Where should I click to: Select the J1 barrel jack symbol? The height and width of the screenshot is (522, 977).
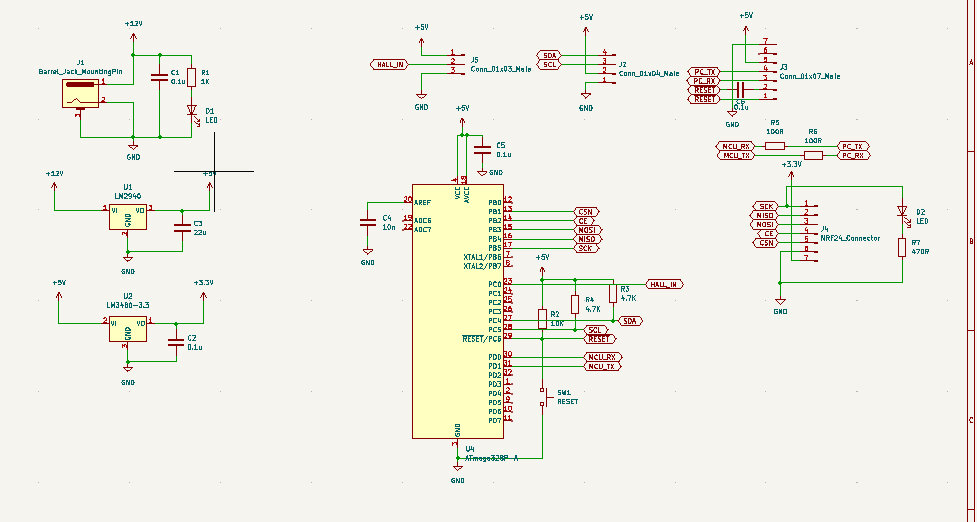click(80, 95)
